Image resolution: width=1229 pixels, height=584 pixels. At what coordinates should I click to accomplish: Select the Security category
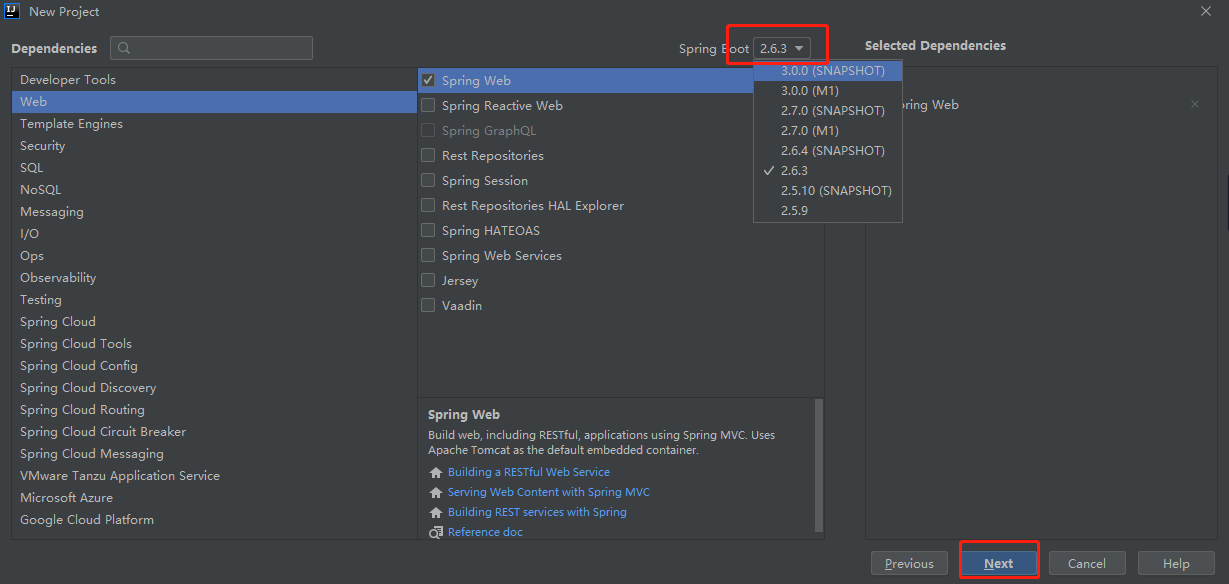(214, 146)
